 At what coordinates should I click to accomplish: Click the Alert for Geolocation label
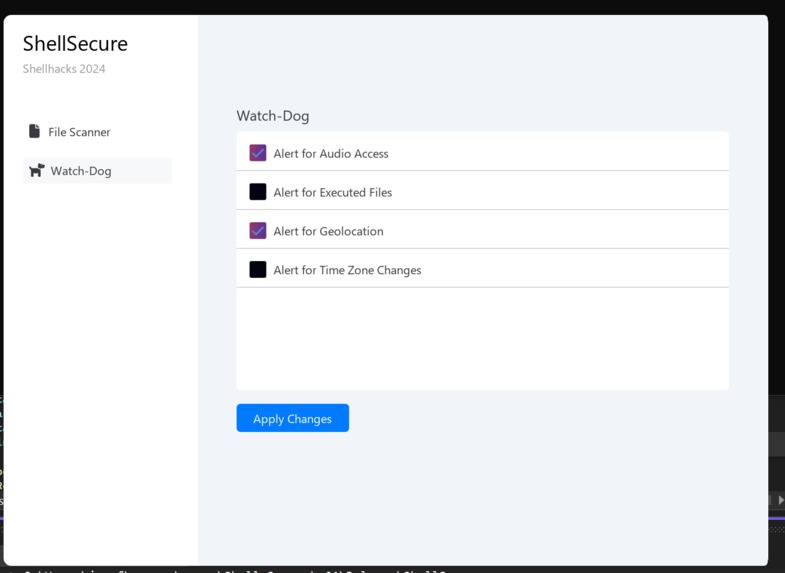(x=328, y=231)
